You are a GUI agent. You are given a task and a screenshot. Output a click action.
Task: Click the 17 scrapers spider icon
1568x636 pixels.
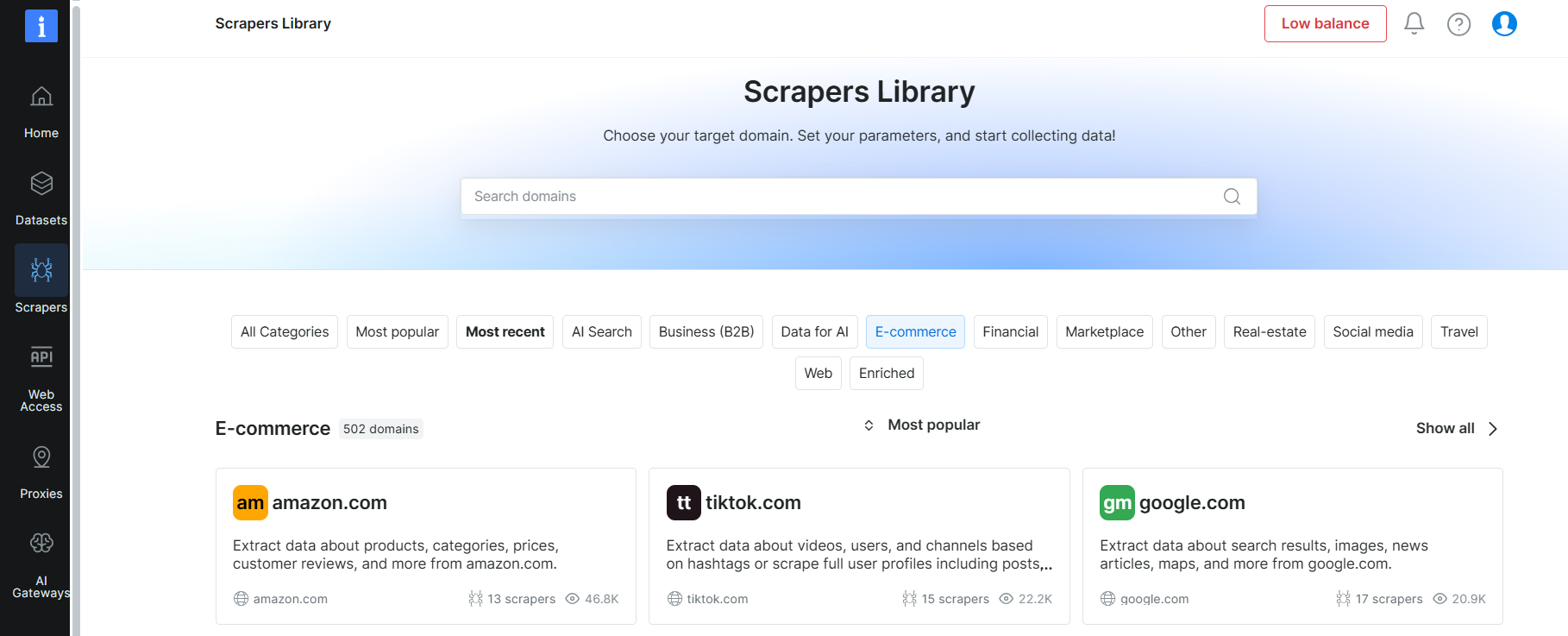pyautogui.click(x=1343, y=599)
